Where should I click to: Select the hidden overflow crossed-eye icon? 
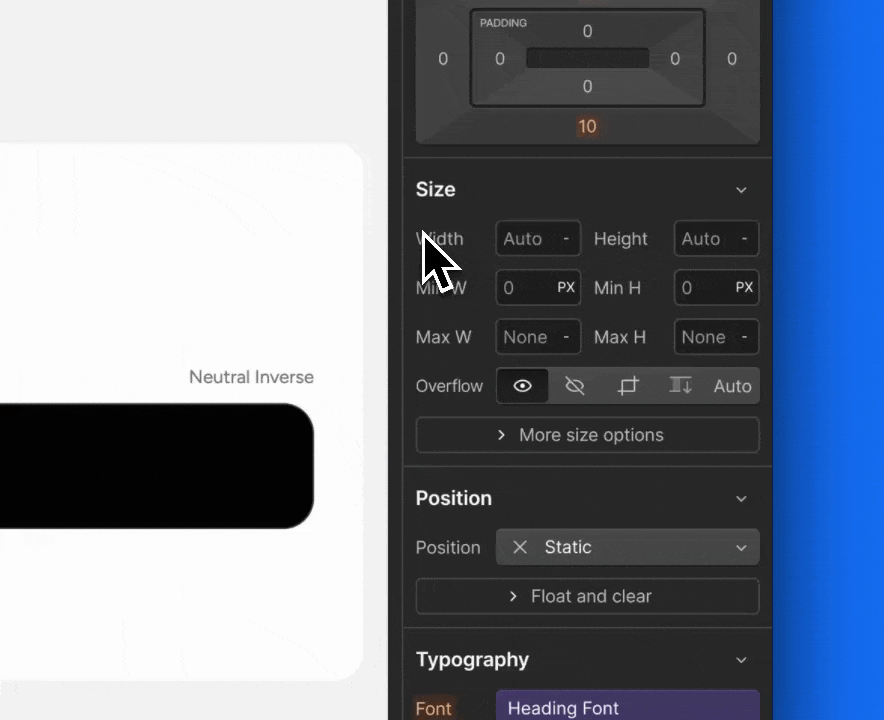click(574, 385)
